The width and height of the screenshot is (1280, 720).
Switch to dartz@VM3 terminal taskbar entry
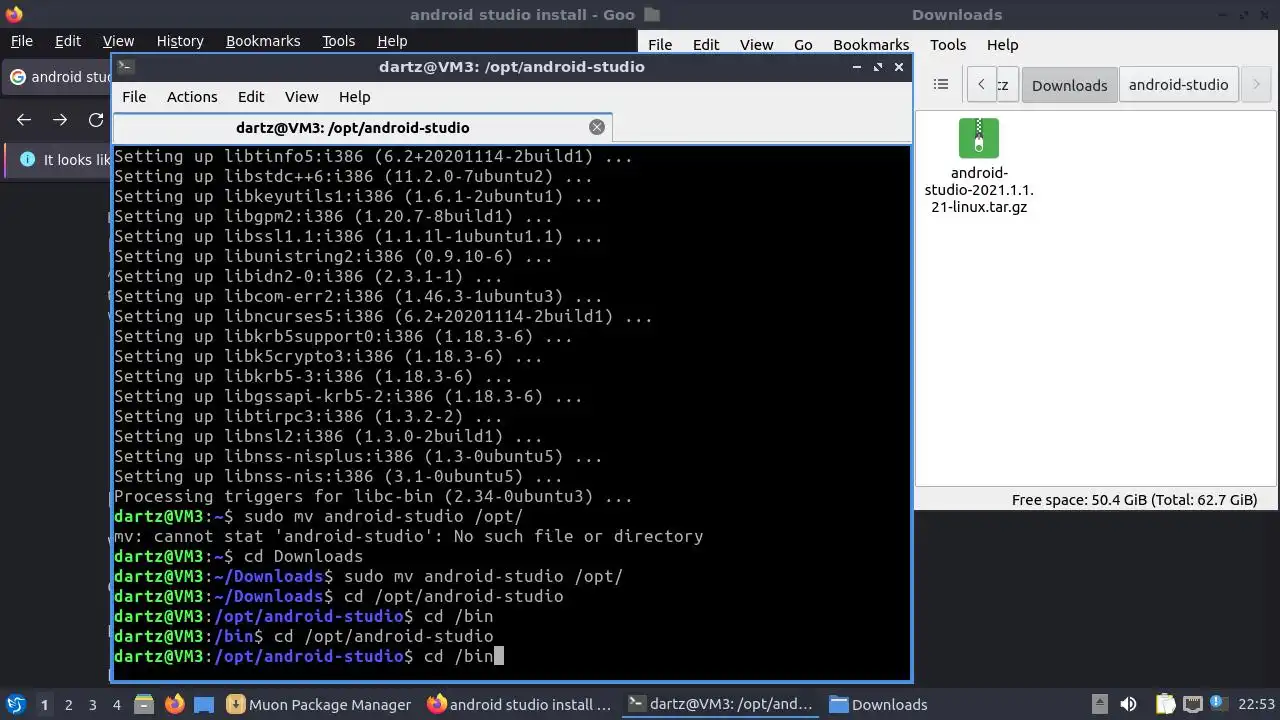(x=721, y=704)
